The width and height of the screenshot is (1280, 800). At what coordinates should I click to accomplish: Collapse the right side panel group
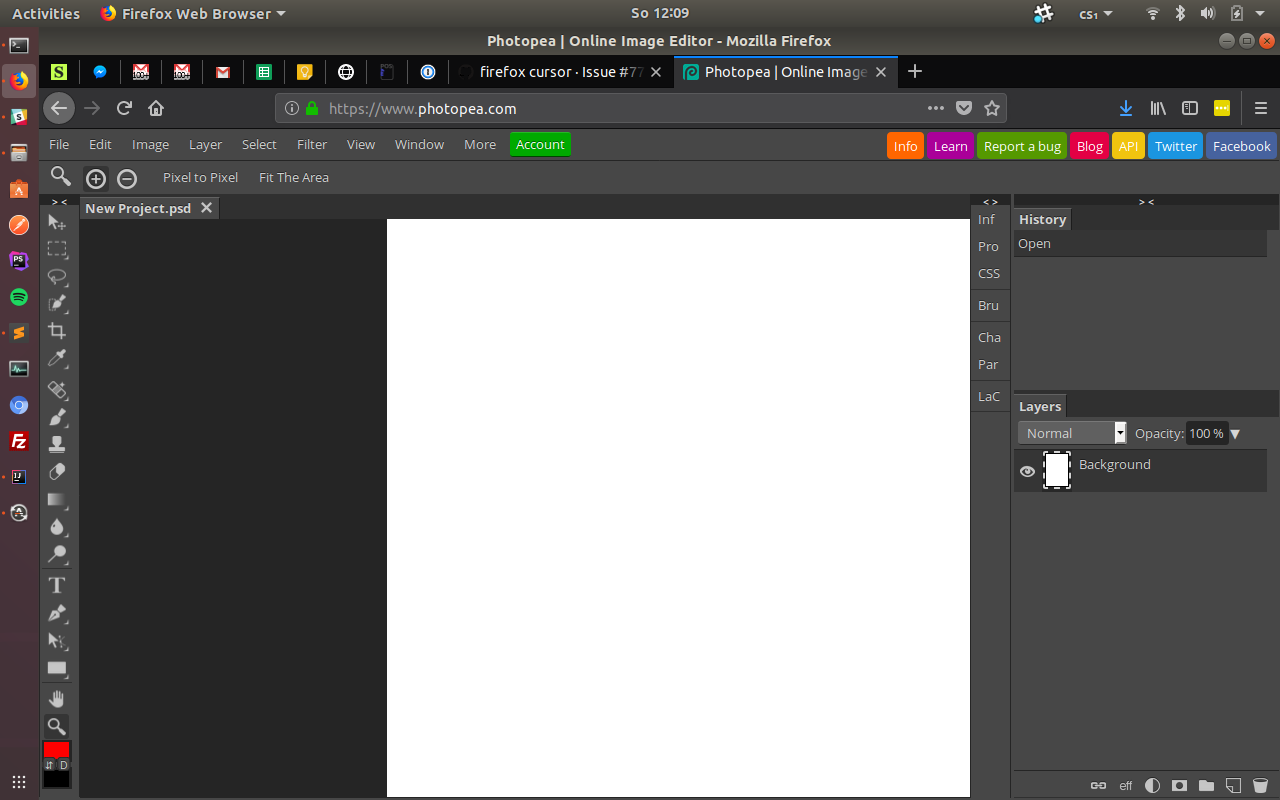tap(1146, 201)
